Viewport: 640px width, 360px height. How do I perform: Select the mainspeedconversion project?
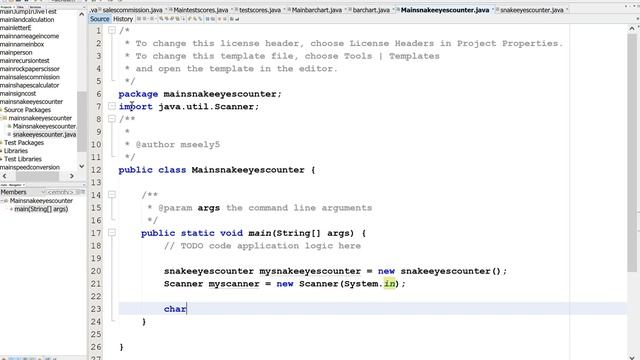[x=30, y=167]
